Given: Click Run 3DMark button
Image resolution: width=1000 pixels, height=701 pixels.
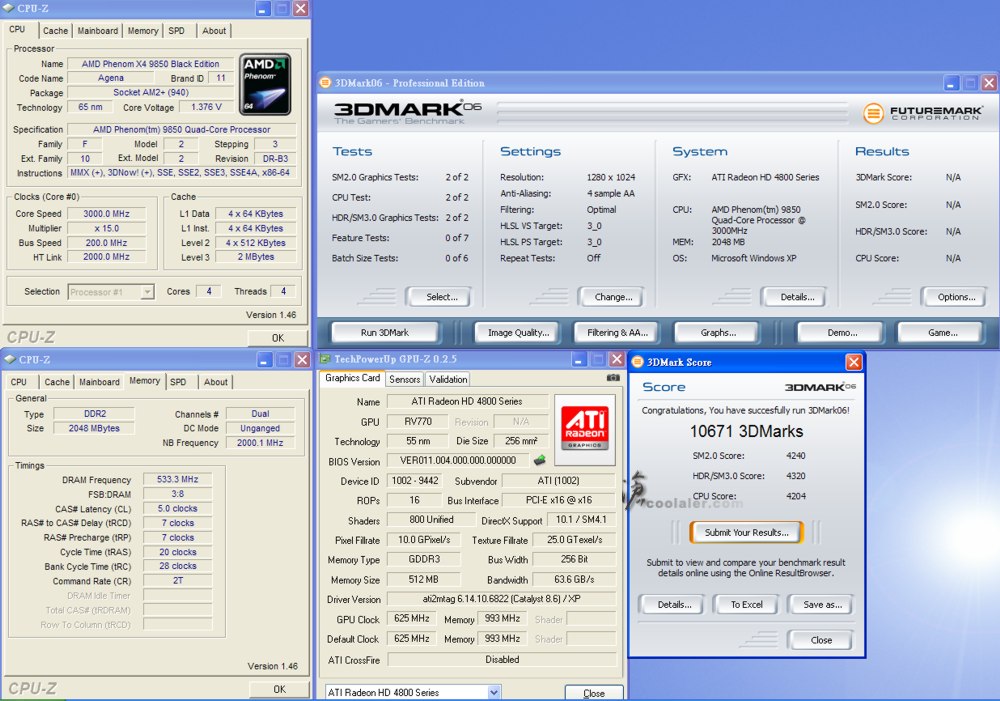Looking at the screenshot, I should coord(385,332).
